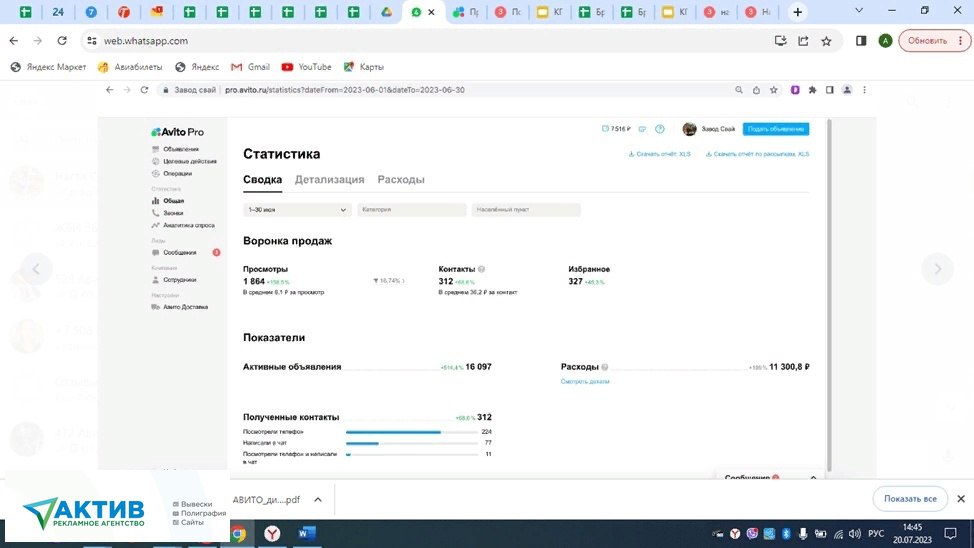The width and height of the screenshot is (974, 548).
Task: Click the browser back arrow
Action: [x=13, y=41]
